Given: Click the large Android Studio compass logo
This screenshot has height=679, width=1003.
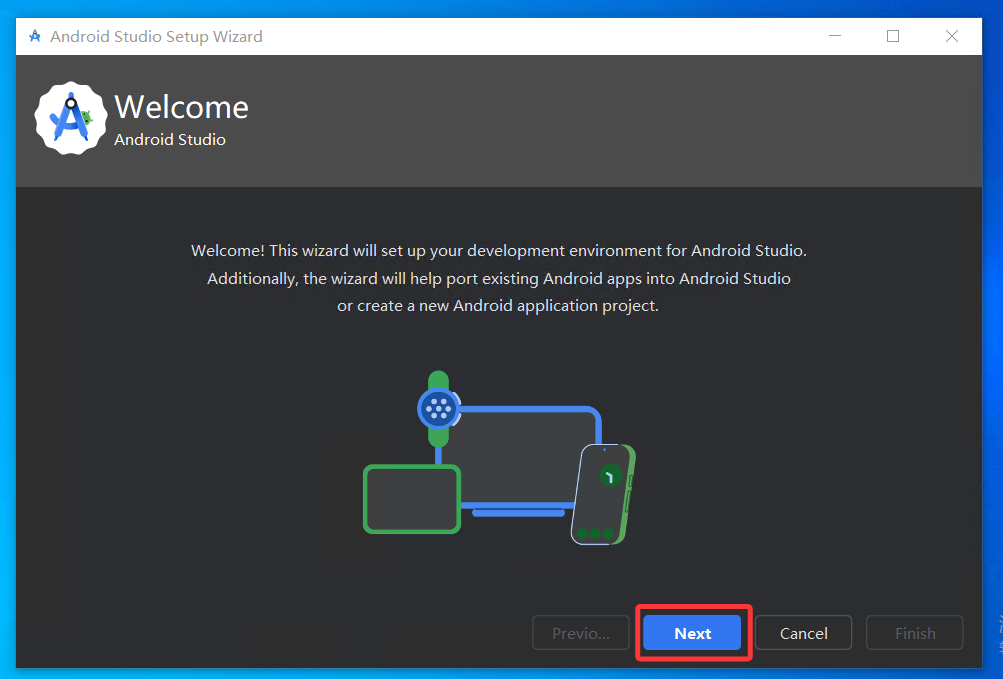Looking at the screenshot, I should coord(70,119).
